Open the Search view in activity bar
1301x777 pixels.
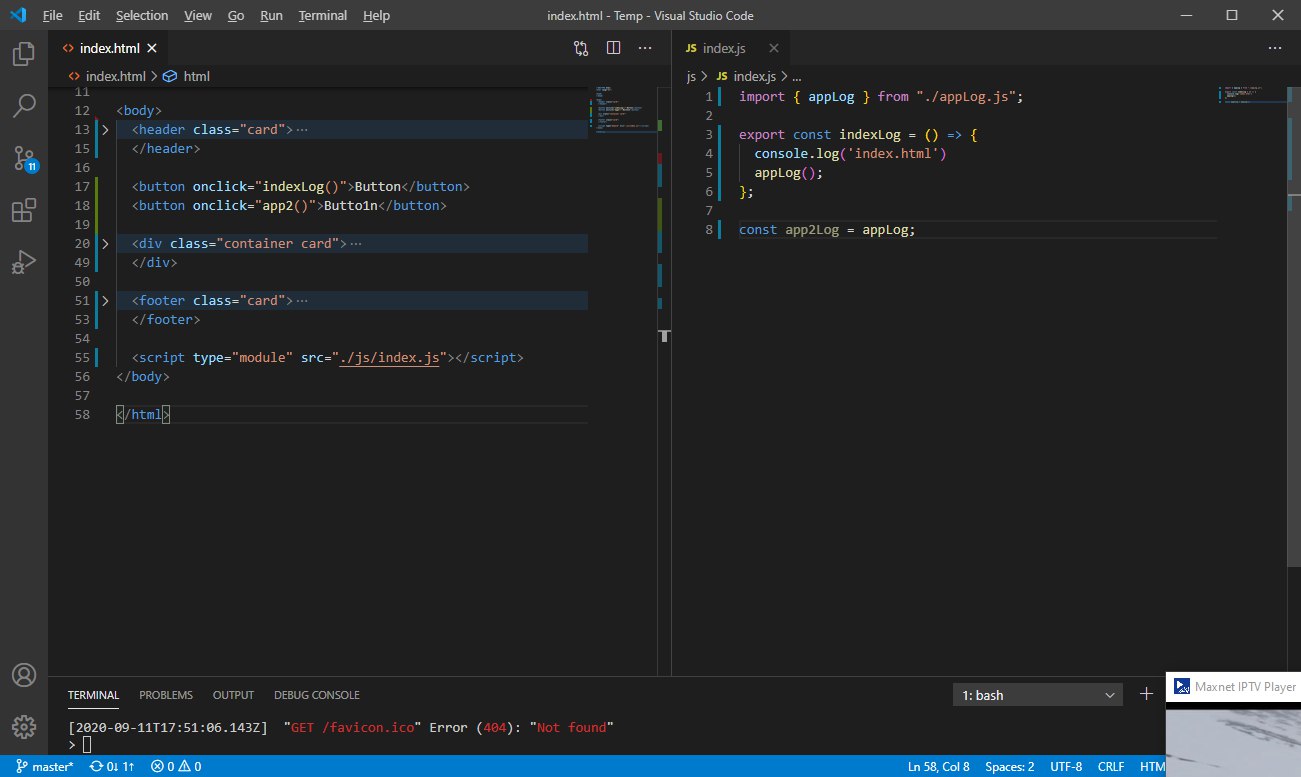pos(24,105)
